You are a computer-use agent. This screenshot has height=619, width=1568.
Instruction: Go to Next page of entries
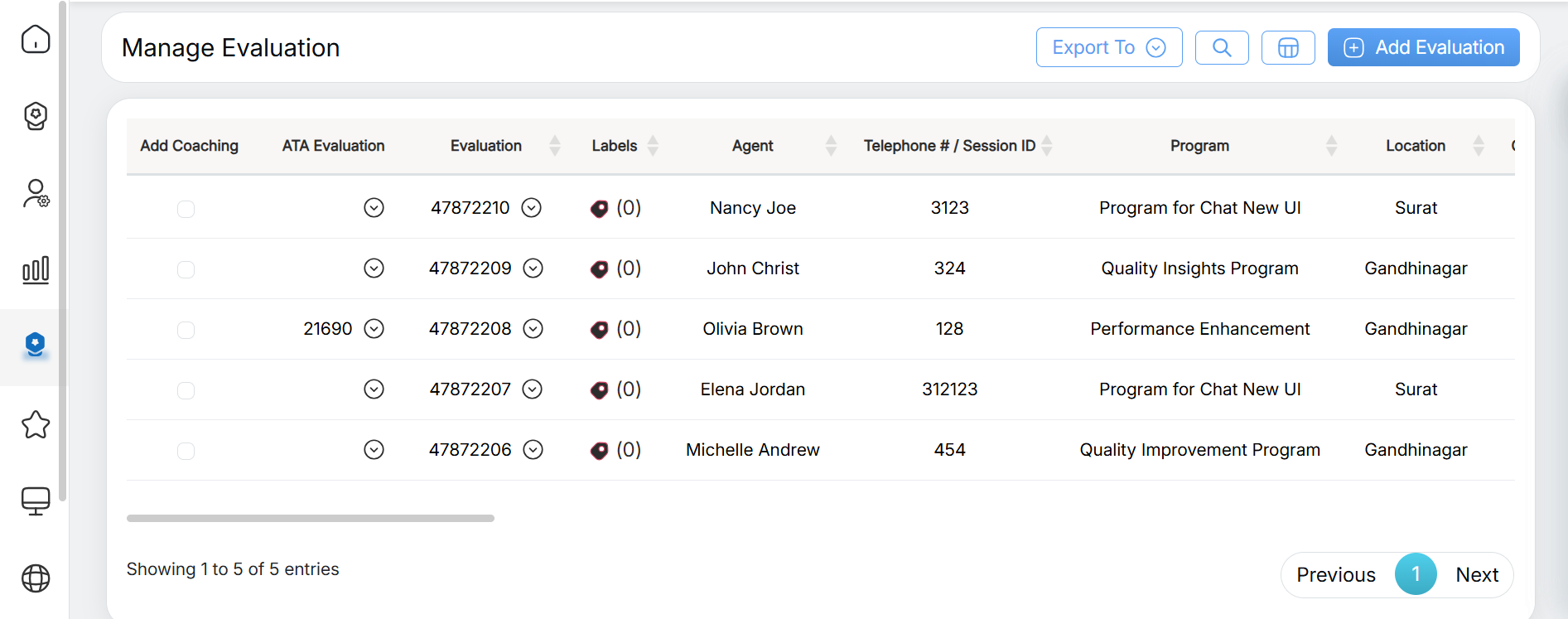point(1477,575)
